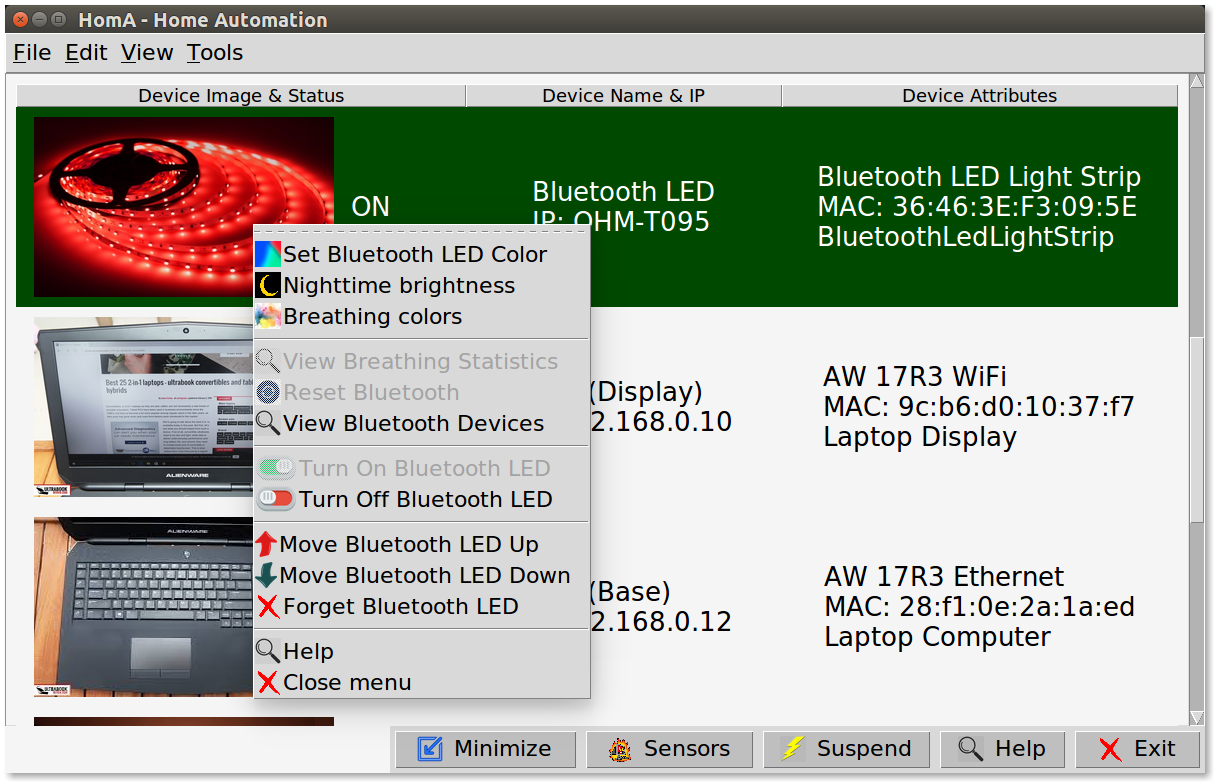Choose Move Bluetooth LED Down
The height and width of the screenshot is (782, 1214).
[421, 575]
